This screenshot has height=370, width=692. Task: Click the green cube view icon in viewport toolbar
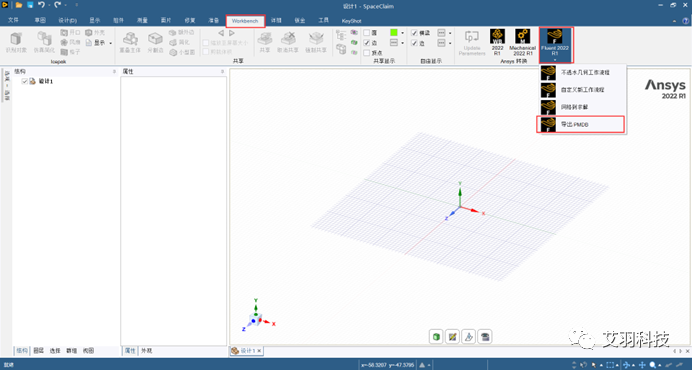point(436,337)
